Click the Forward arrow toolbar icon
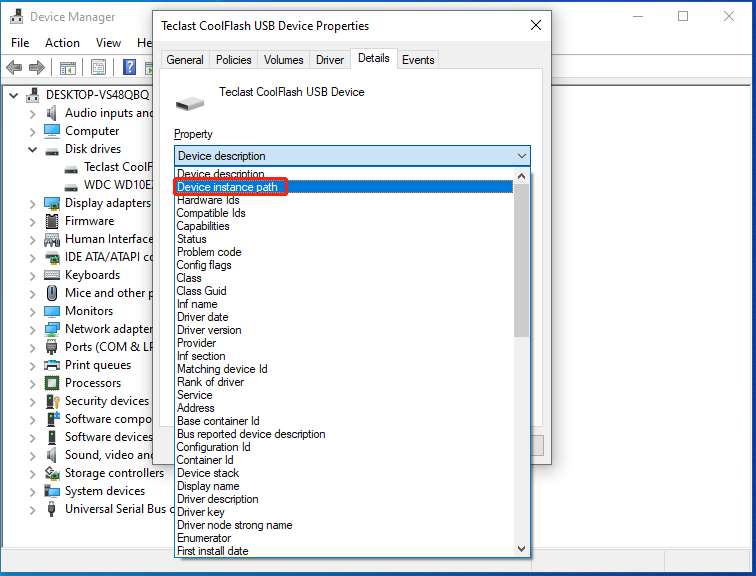Viewport: 756px width, 576px height. (37, 67)
